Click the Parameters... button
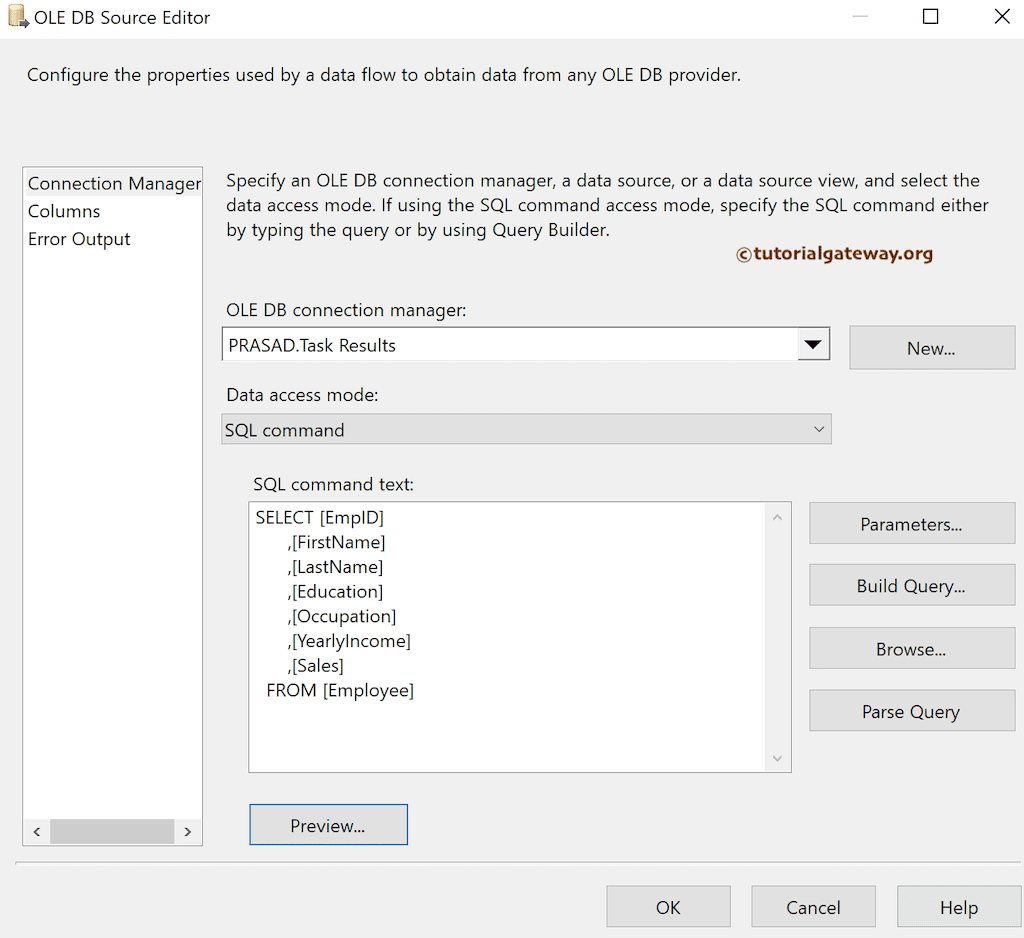The image size is (1024, 938). point(911,523)
